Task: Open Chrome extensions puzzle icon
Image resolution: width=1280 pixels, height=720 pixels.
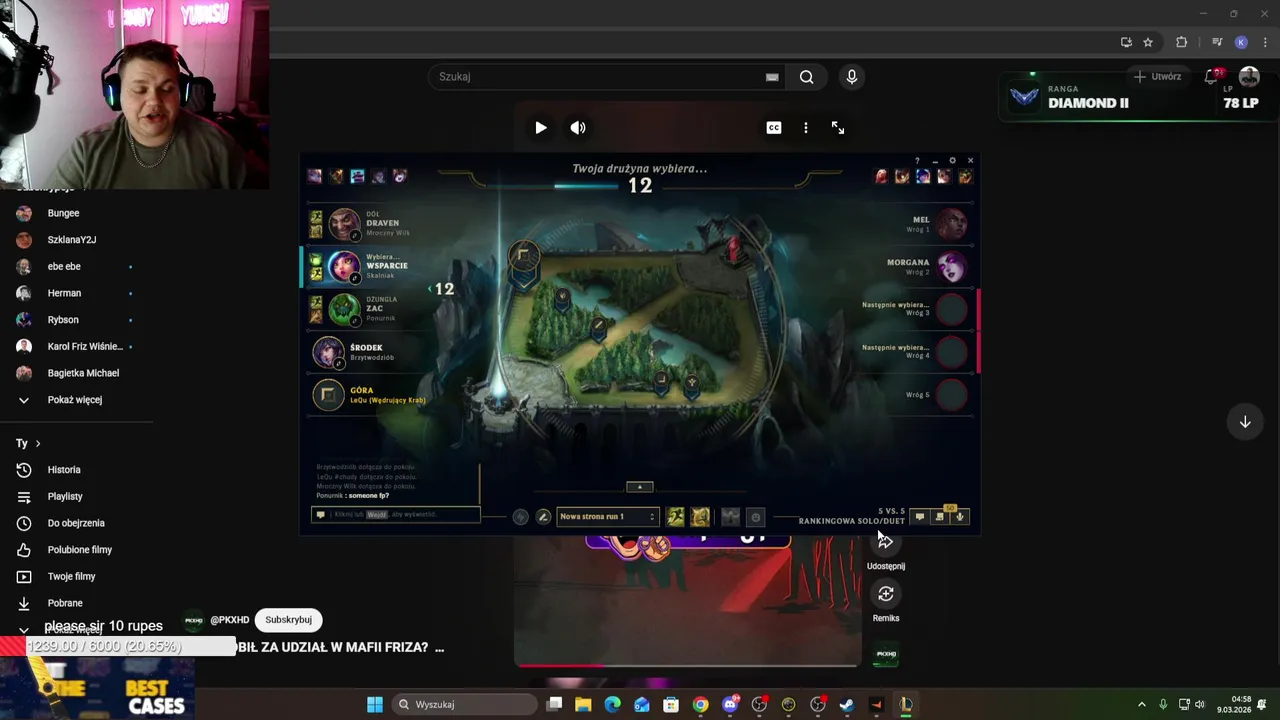Action: click(x=1182, y=42)
